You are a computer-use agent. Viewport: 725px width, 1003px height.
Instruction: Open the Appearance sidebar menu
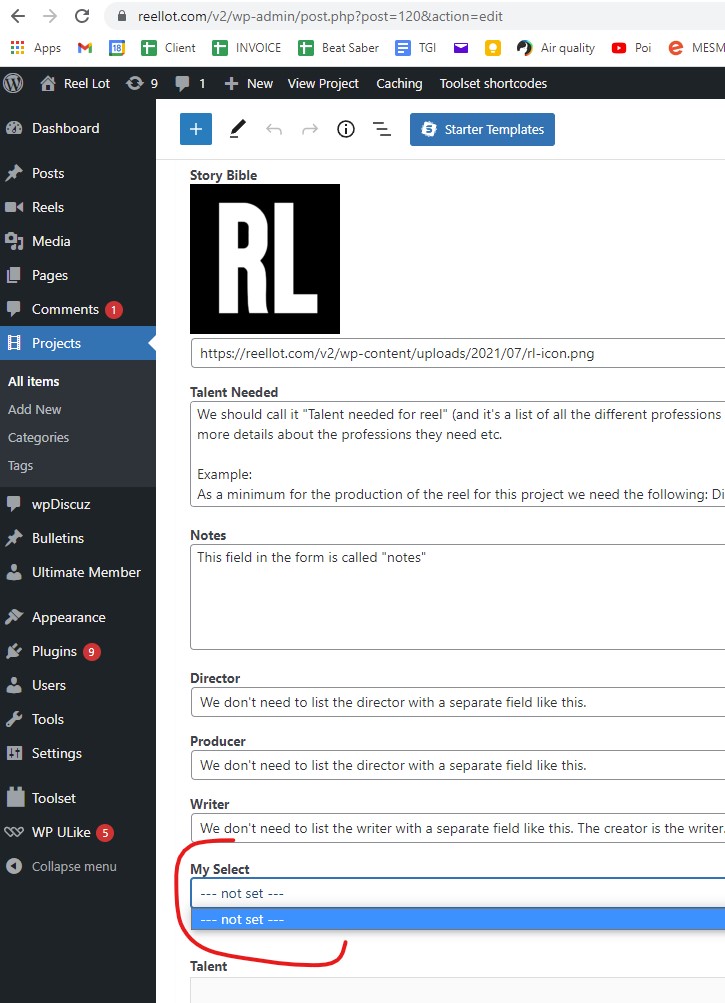(77, 617)
